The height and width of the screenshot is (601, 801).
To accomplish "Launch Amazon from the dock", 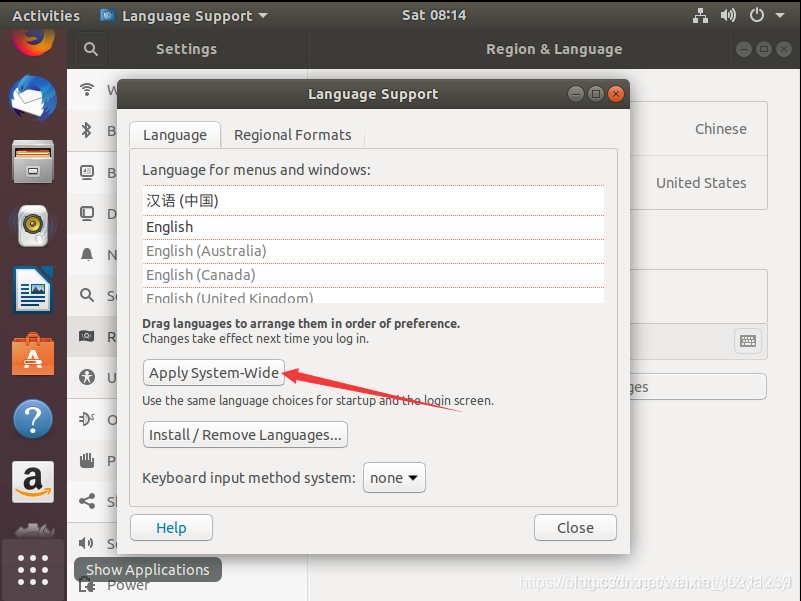I will (33, 482).
